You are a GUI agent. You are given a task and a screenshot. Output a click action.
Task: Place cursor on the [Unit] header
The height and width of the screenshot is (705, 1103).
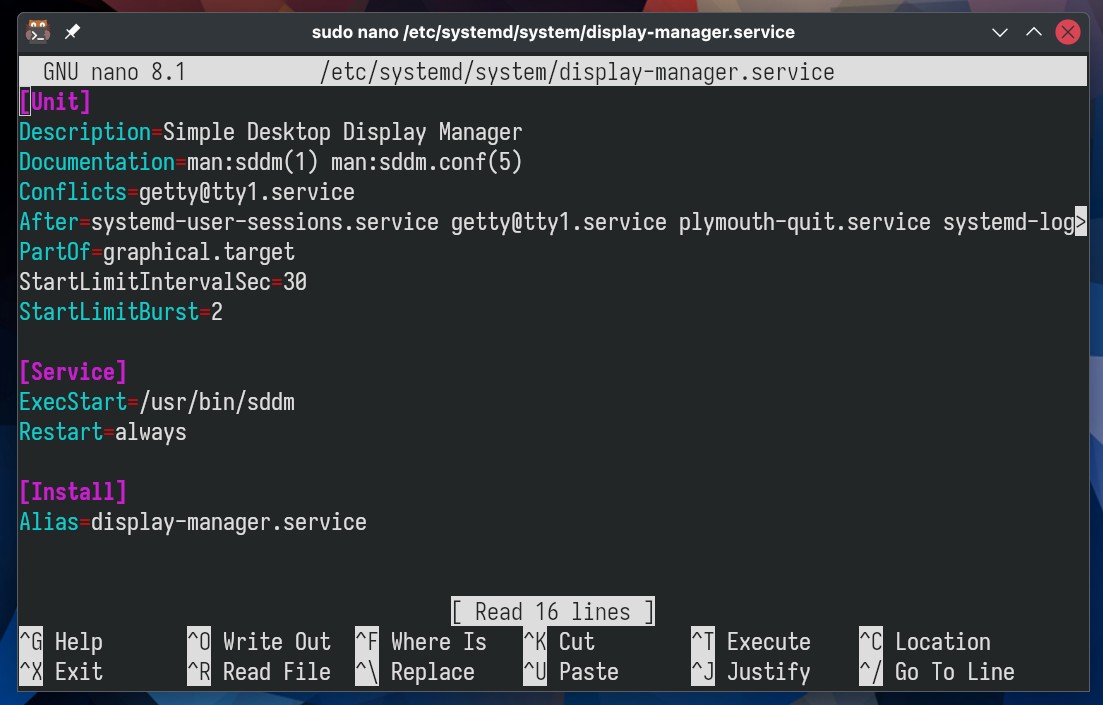(x=55, y=102)
